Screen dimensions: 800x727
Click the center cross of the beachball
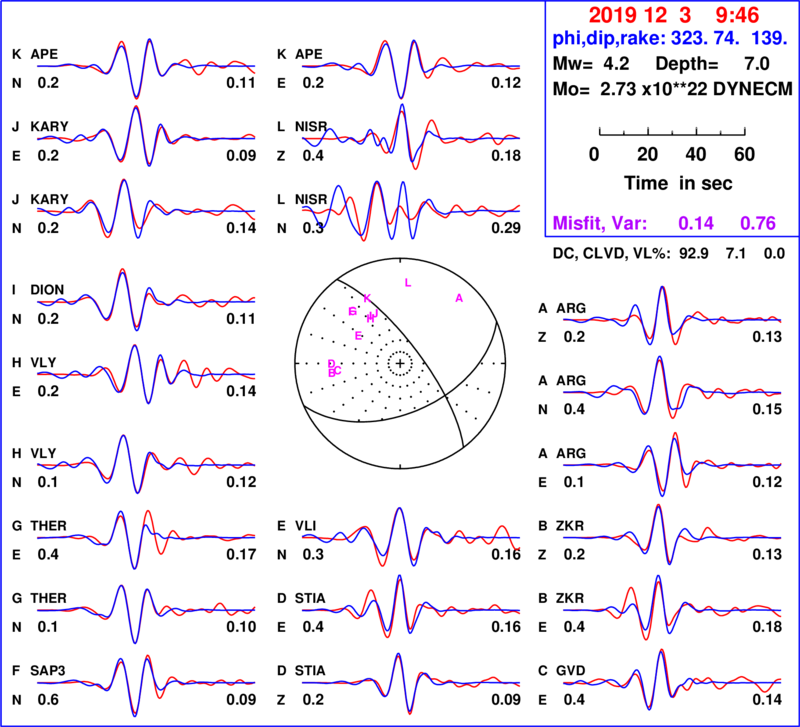[x=400, y=363]
